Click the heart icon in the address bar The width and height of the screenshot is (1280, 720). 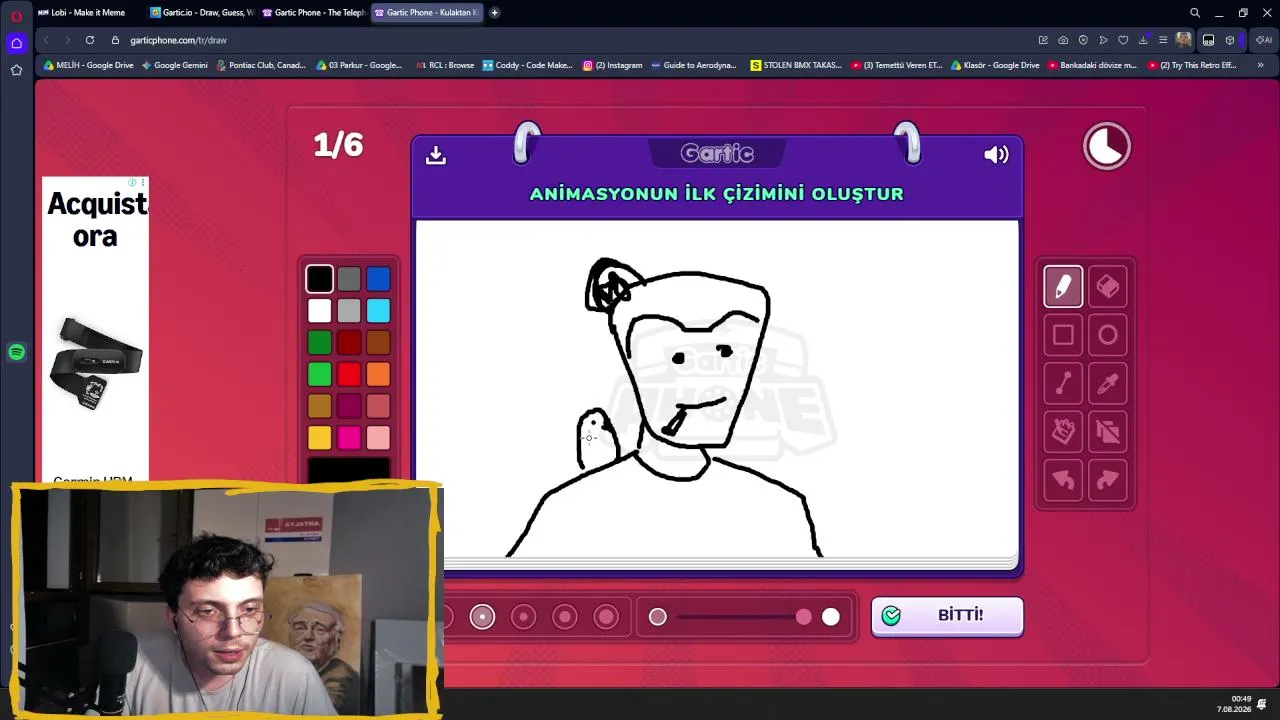point(1123,40)
